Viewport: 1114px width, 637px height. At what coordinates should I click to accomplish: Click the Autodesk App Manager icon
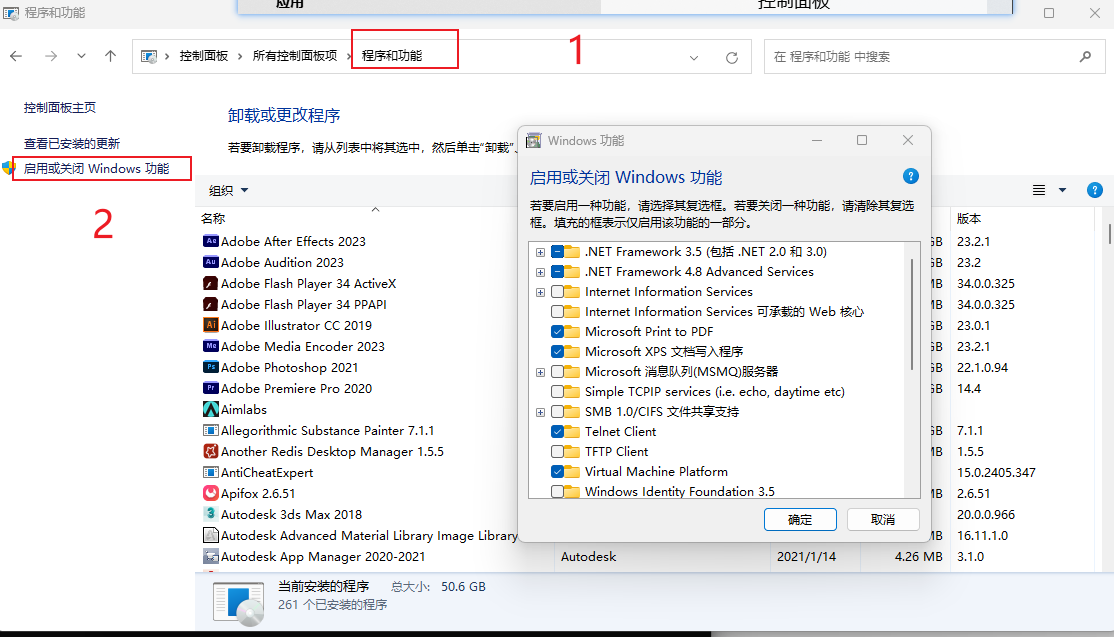click(210, 557)
